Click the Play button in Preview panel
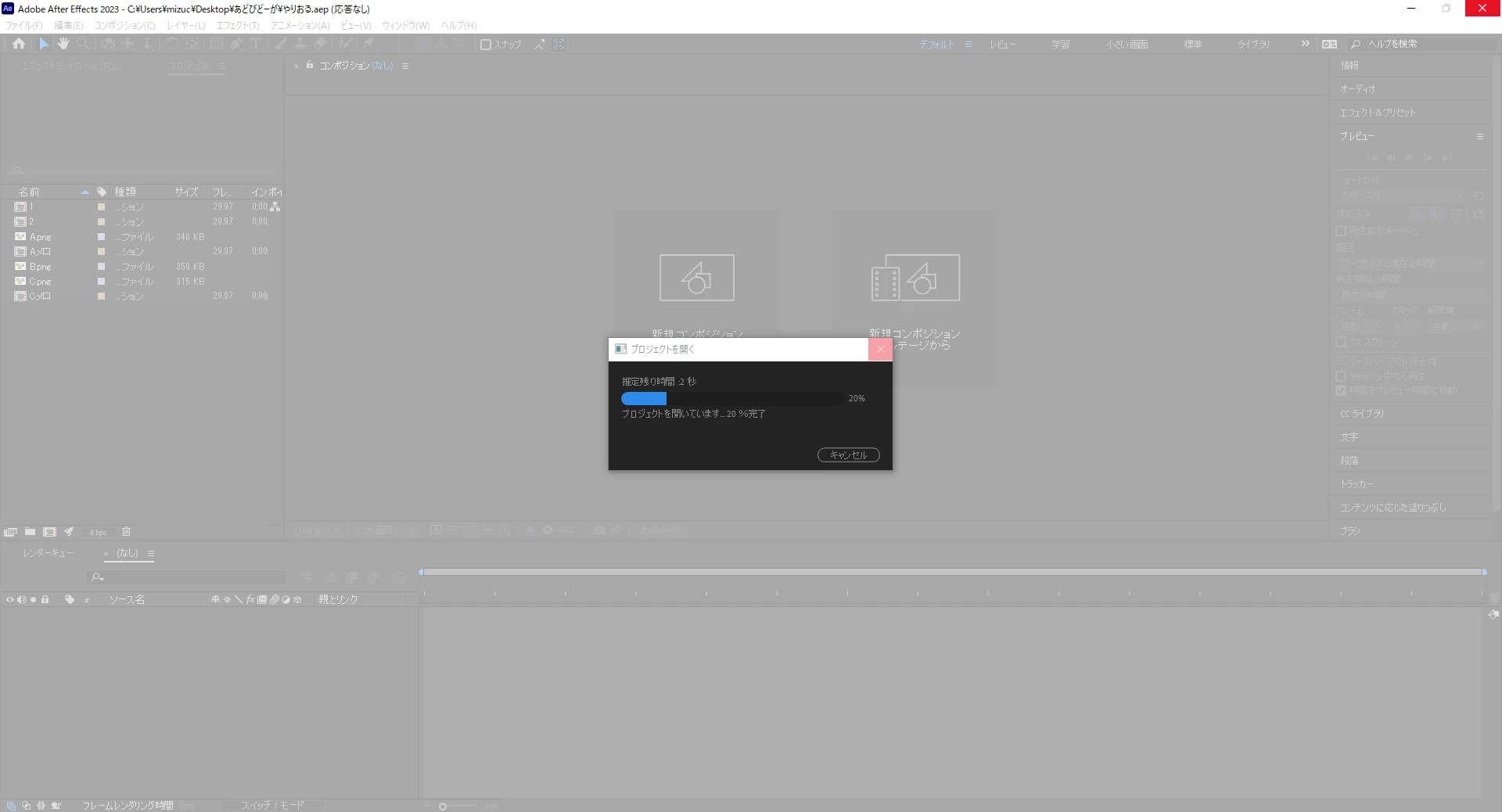Viewport: 1502px width, 812px height. pos(1409,158)
